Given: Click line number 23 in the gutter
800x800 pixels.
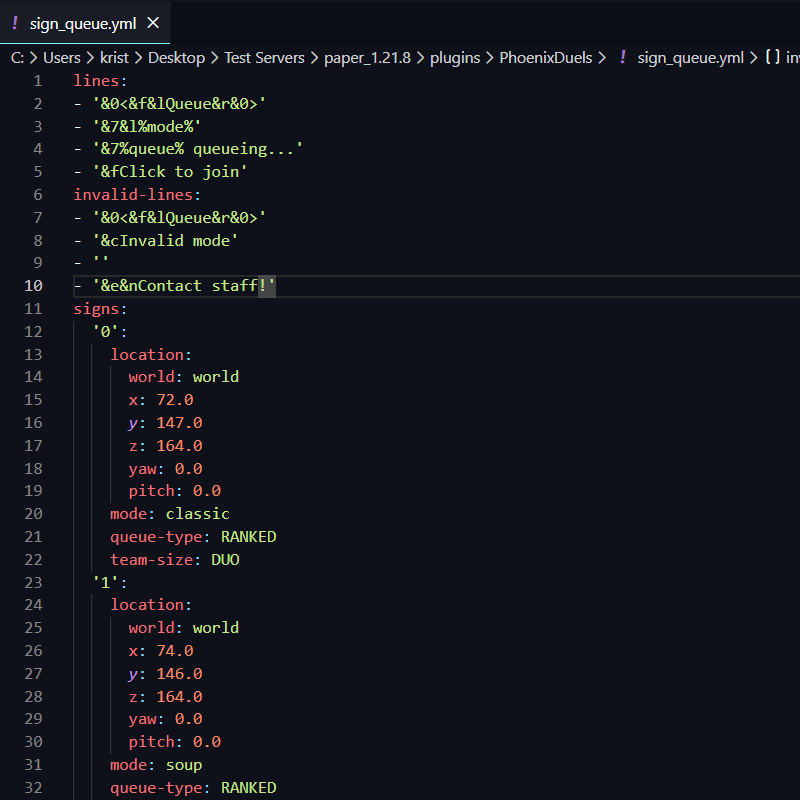Looking at the screenshot, I should 34,582.
